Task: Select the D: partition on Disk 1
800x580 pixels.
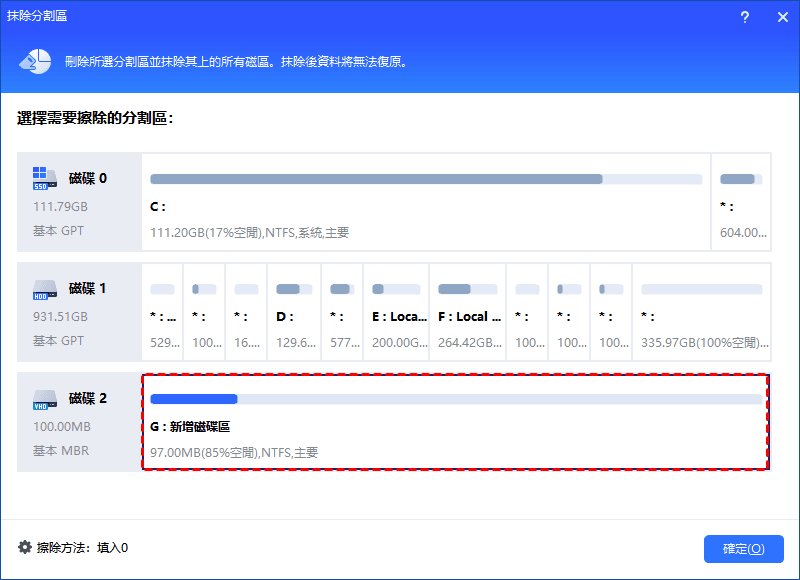Action: (295, 316)
